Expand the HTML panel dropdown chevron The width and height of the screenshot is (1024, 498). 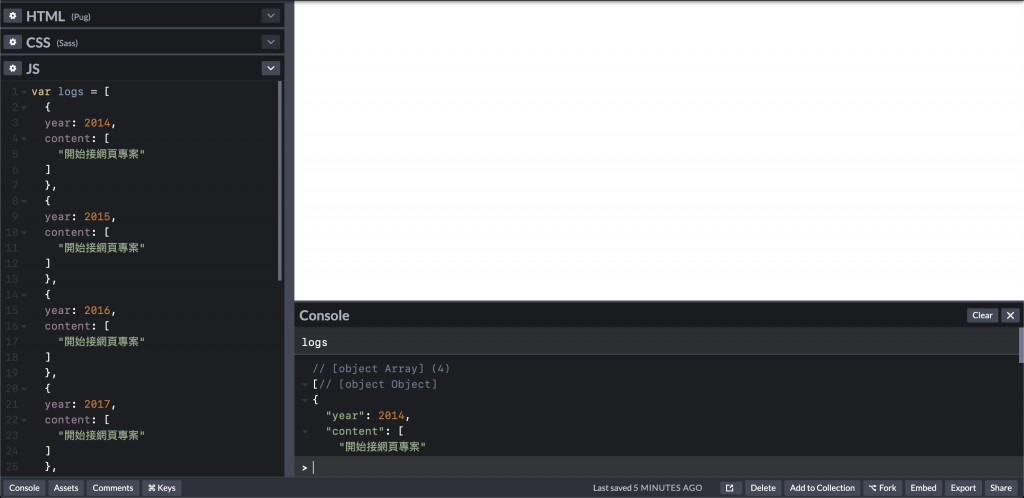pyautogui.click(x=270, y=16)
